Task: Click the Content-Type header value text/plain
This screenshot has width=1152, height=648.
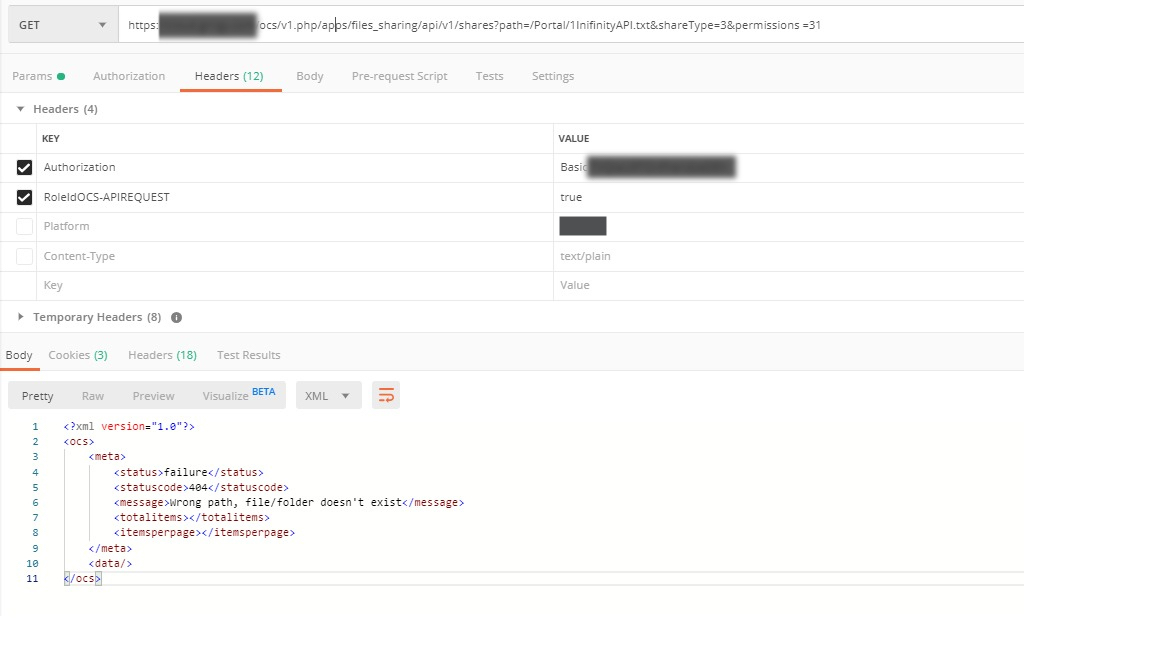Action: tap(587, 256)
